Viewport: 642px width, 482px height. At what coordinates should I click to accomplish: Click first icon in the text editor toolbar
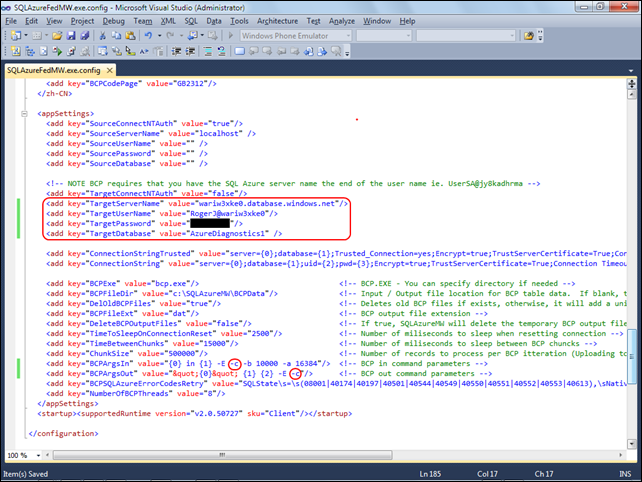[16, 51]
